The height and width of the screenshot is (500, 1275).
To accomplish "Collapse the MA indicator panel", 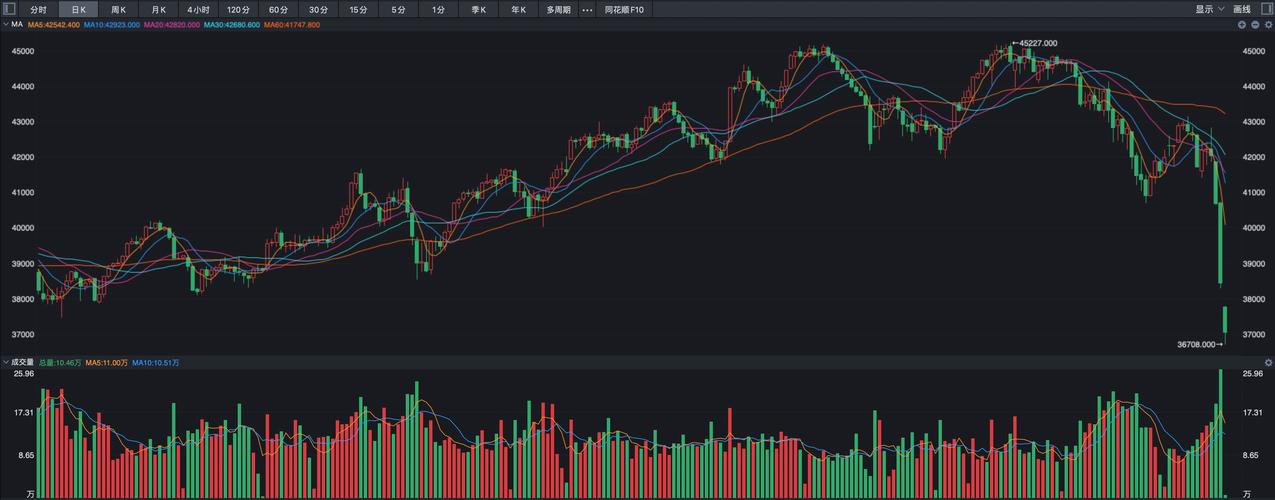I will point(5,24).
